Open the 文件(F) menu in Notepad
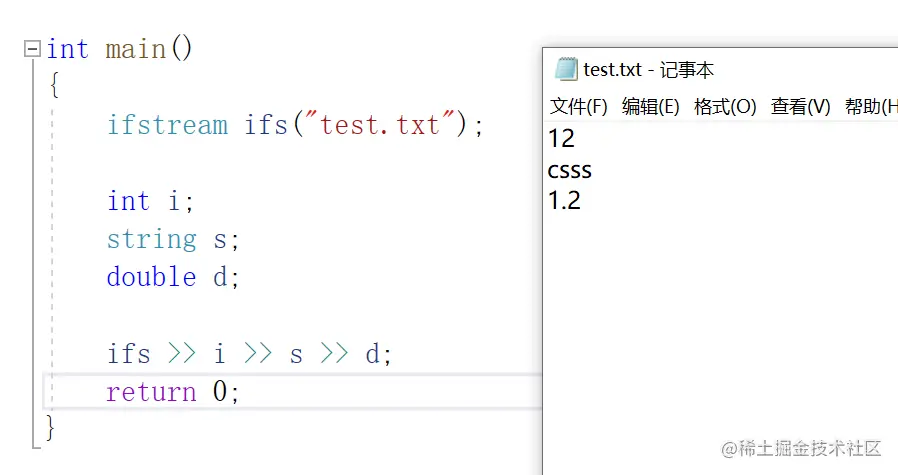This screenshot has height=475, width=898. coord(578,107)
